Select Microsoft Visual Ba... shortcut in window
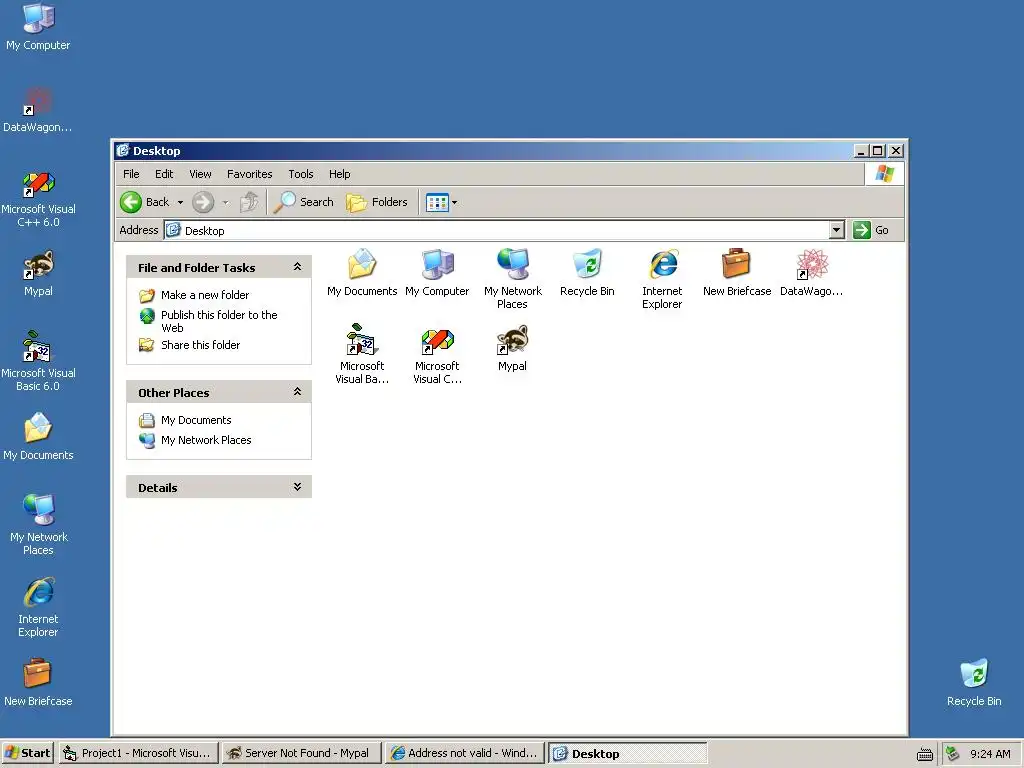The image size is (1024, 768). point(362,354)
